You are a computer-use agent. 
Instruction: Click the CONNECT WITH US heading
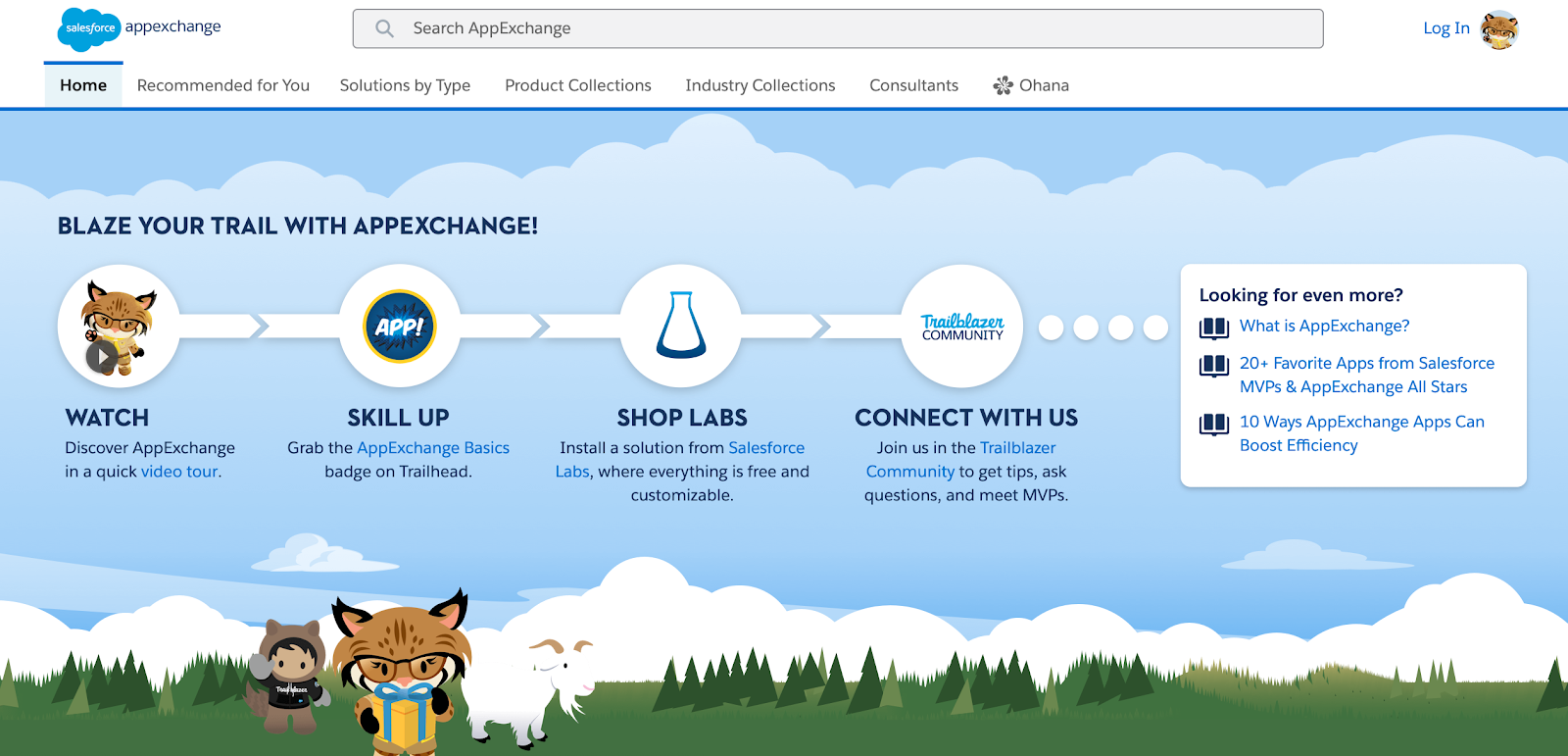(966, 418)
